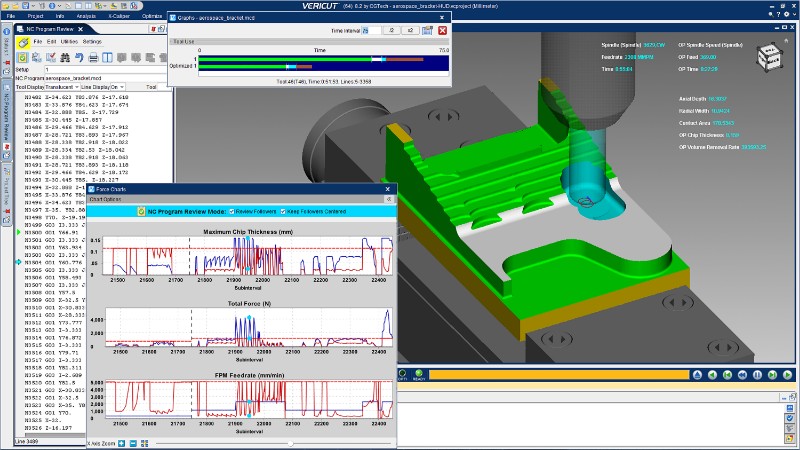Toggle the split-pane view icon
Image resolution: width=800 pixels, height=450 pixels.
(107, 58)
